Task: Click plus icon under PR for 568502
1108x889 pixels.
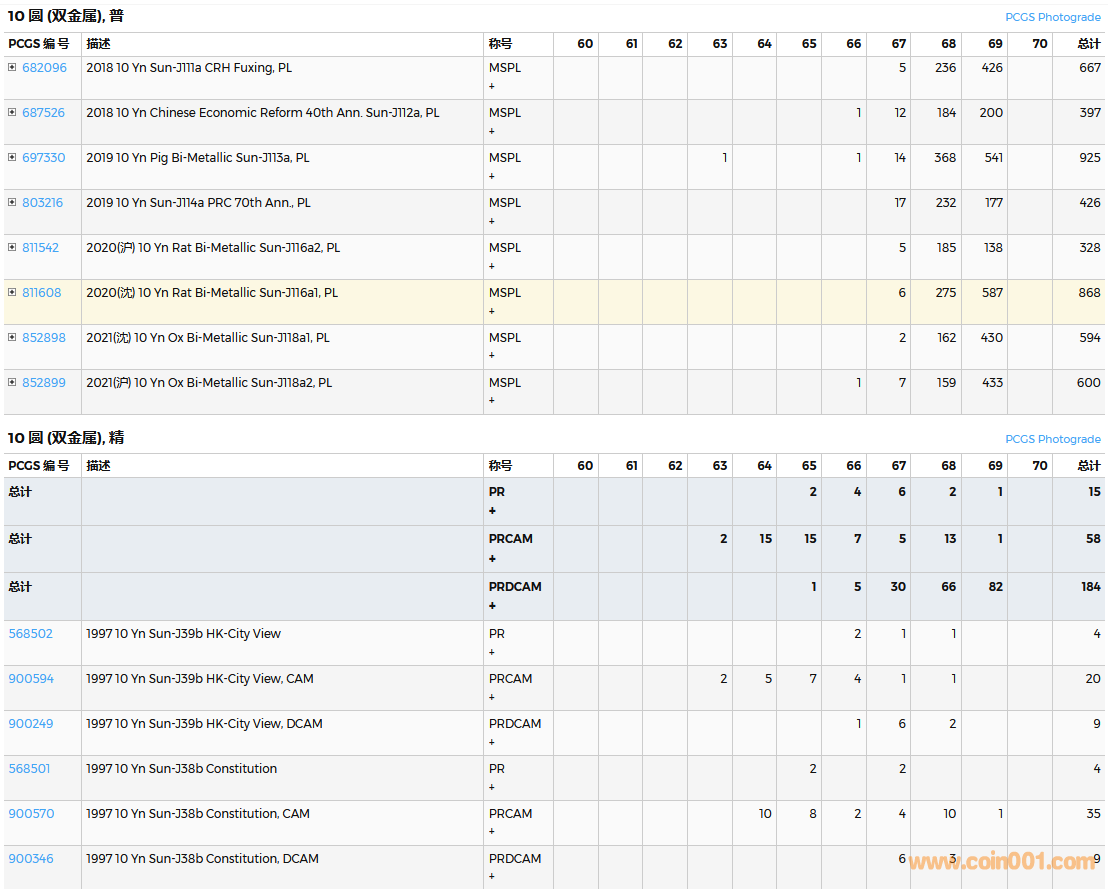Action: tap(492, 653)
